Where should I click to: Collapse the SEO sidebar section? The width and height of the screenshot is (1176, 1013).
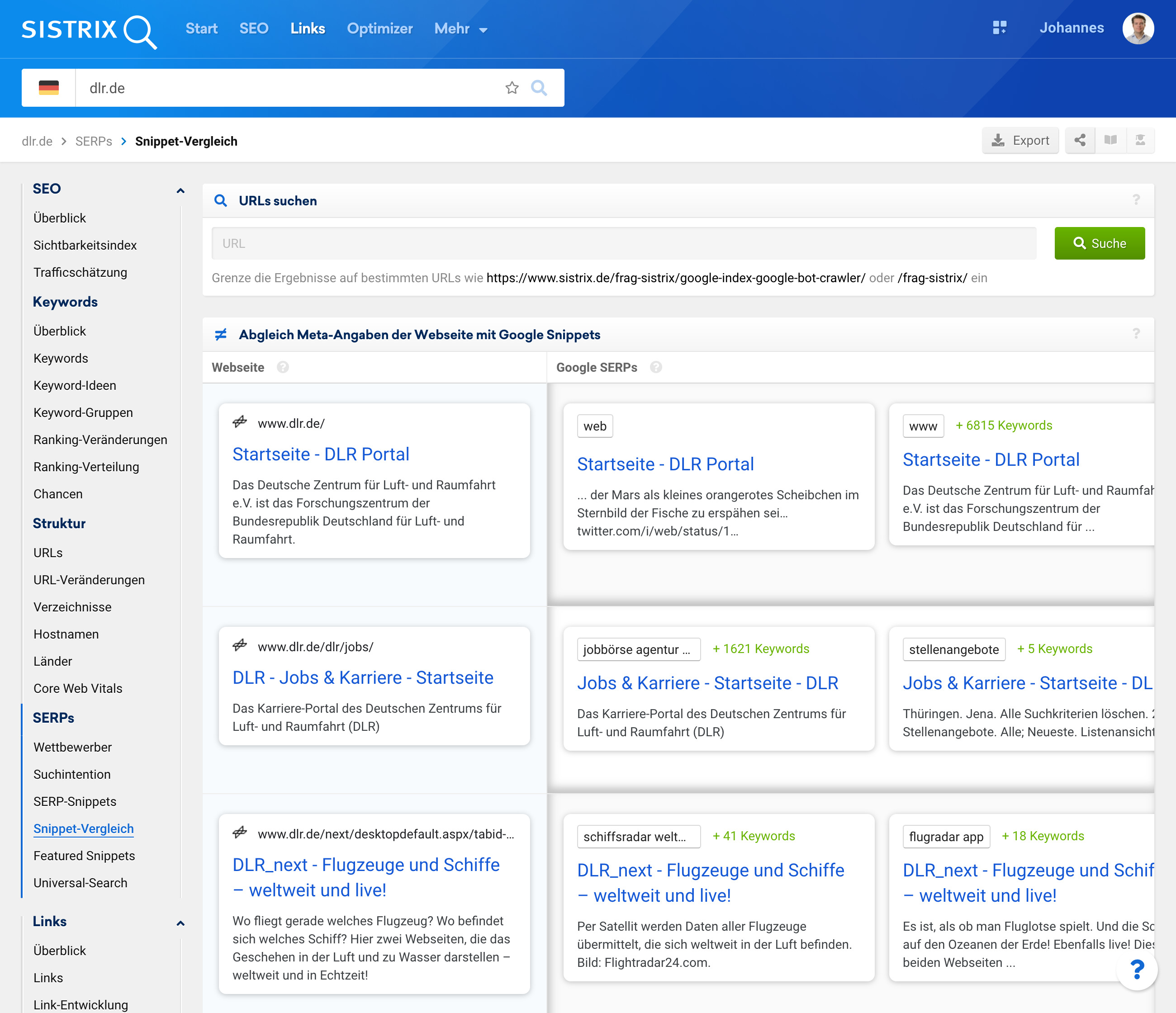(x=180, y=190)
